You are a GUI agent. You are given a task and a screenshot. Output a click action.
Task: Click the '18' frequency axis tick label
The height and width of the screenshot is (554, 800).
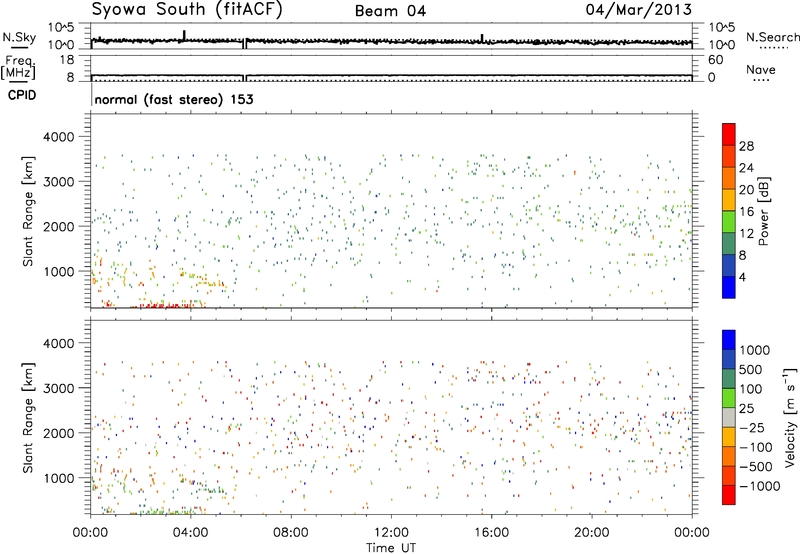pos(67,60)
